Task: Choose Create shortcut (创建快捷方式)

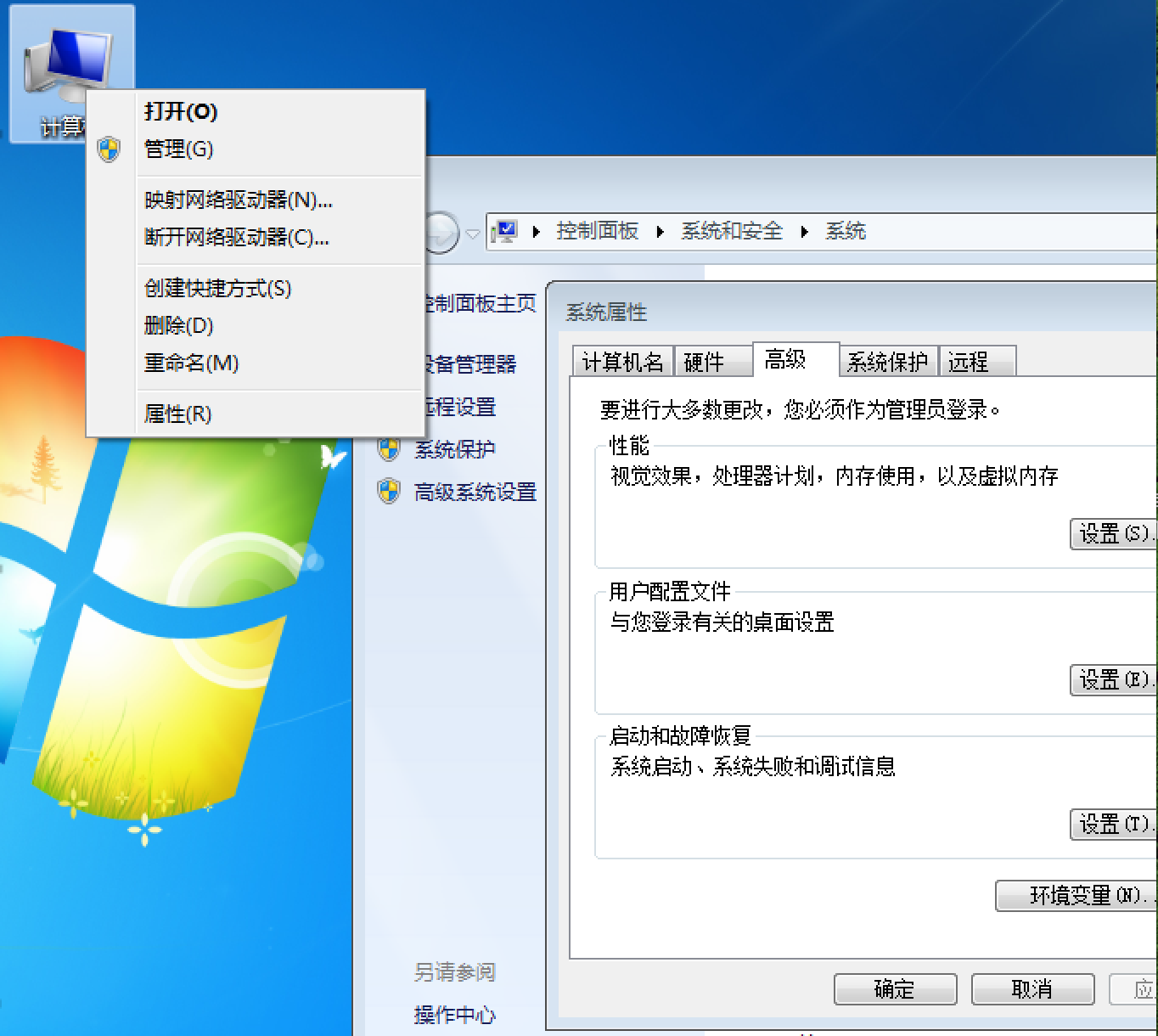Action: click(x=255, y=288)
